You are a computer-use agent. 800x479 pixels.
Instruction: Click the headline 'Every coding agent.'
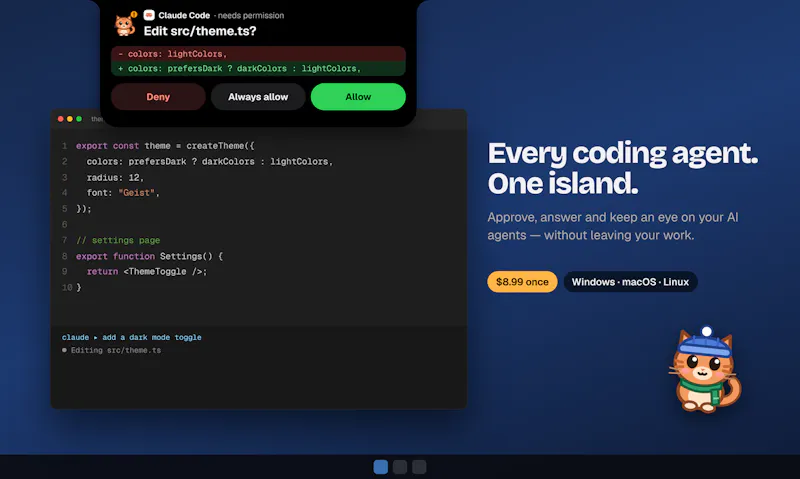[x=623, y=153]
